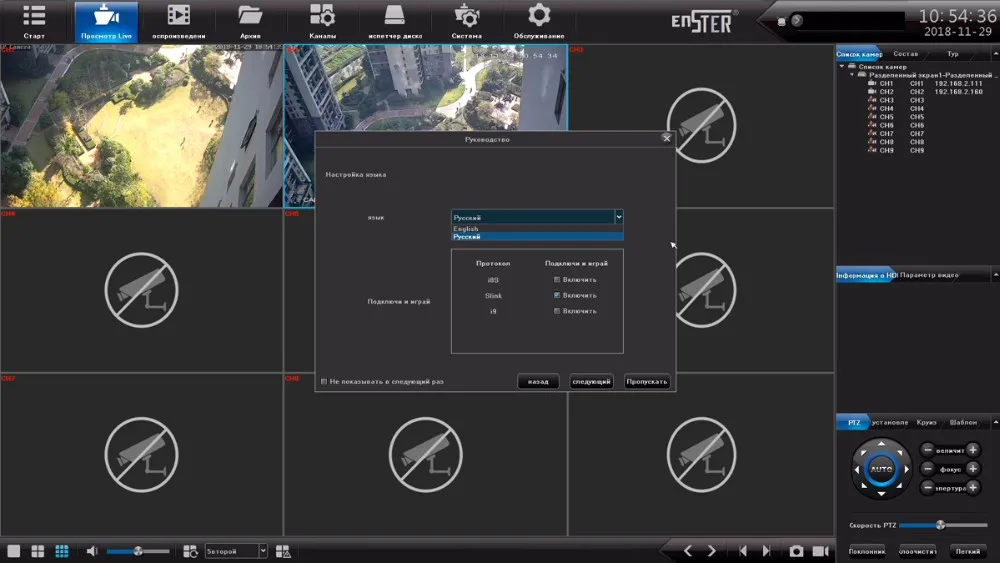The height and width of the screenshot is (563, 1000).
Task: Take a snapshot with camera icon
Action: [x=796, y=551]
